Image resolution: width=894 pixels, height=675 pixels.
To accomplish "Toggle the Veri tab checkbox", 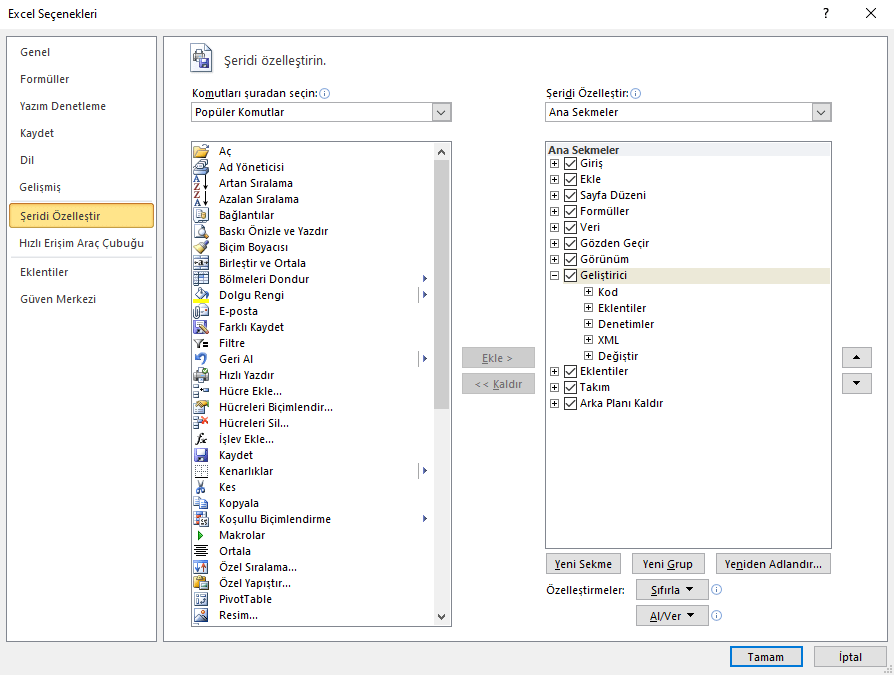I will (571, 227).
